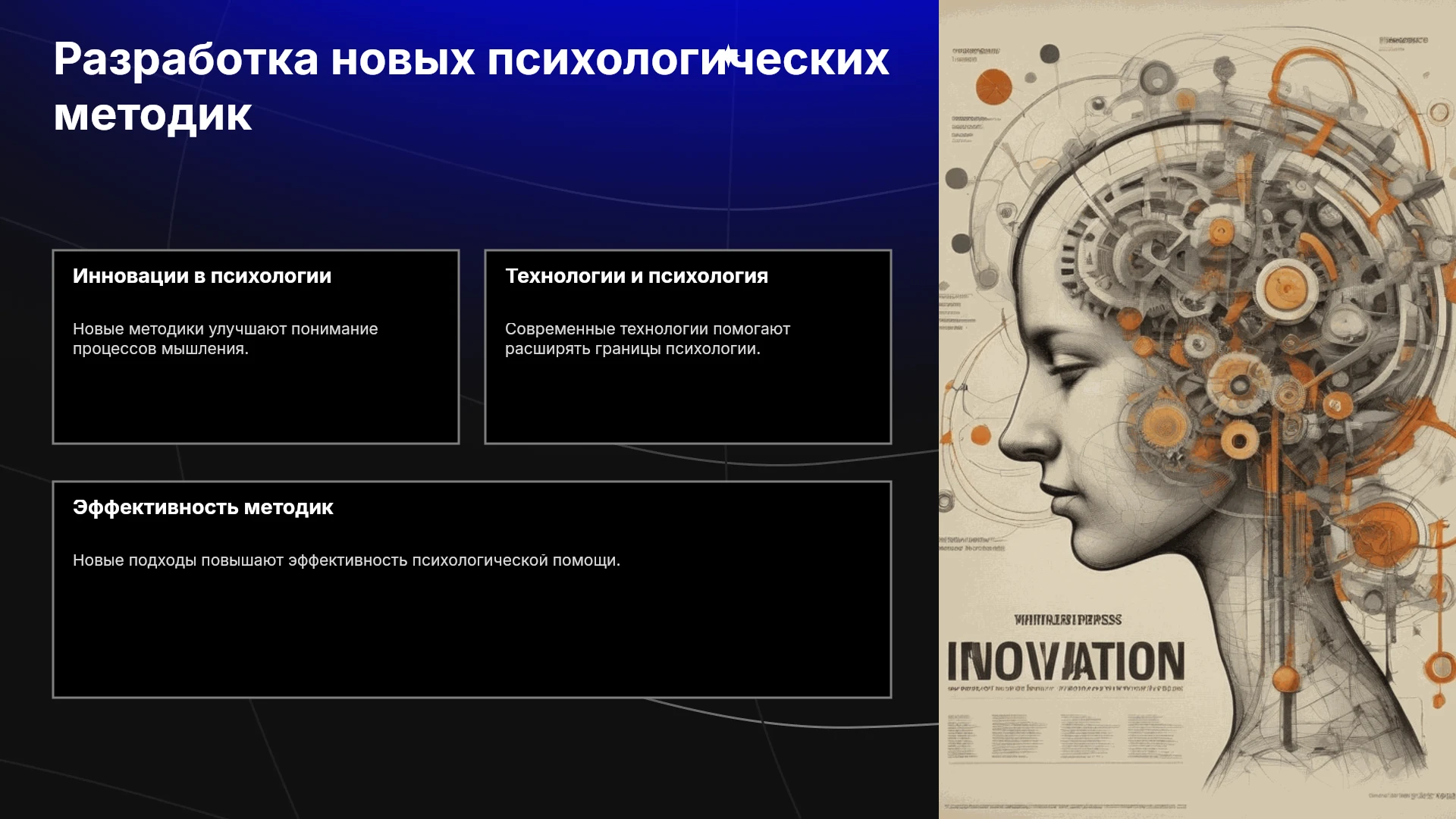1456x819 pixels.
Task: Select the "Эффективность методик" card heading
Action: tap(202, 507)
